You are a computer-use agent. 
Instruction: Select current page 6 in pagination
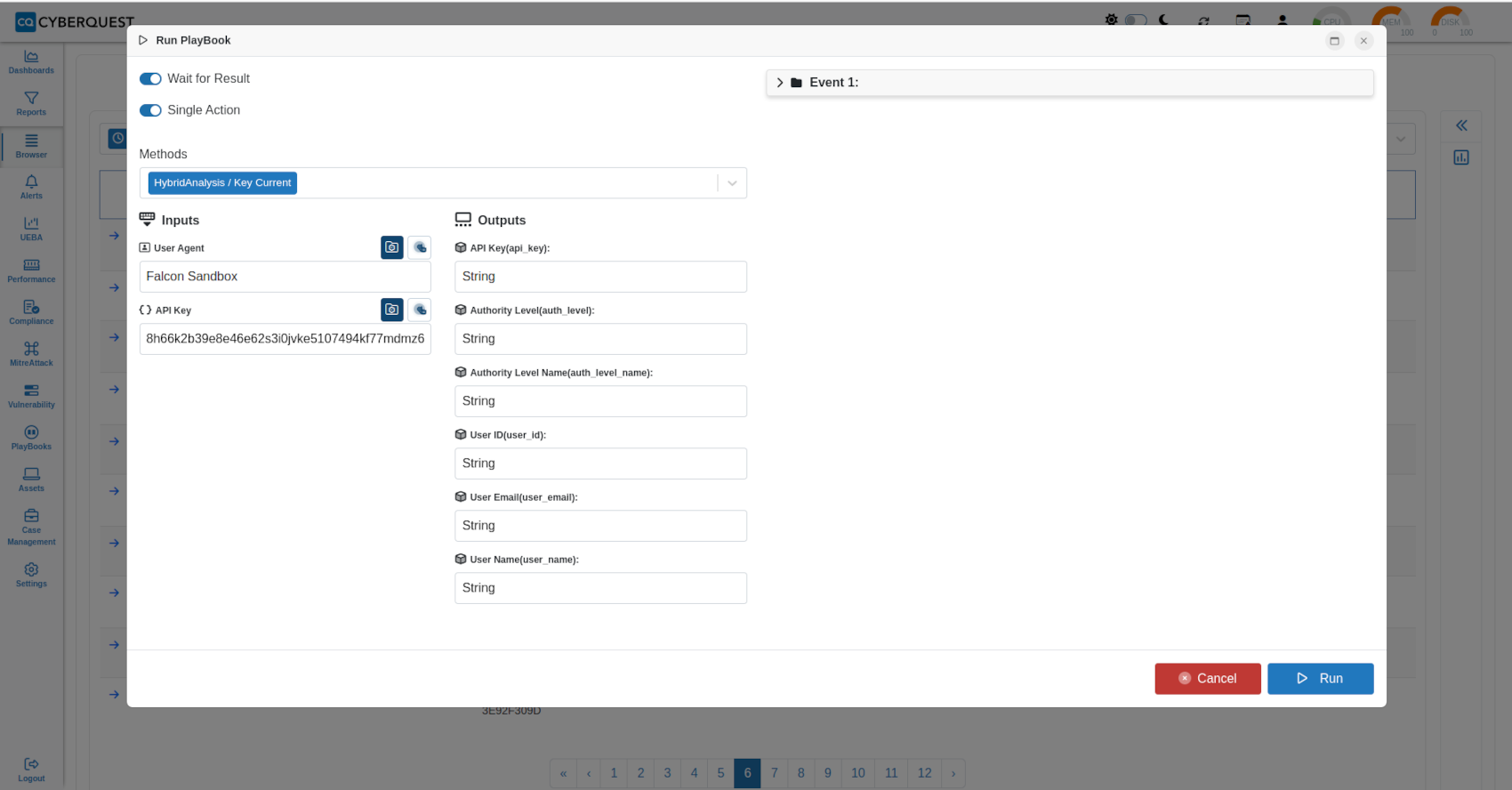click(x=747, y=773)
